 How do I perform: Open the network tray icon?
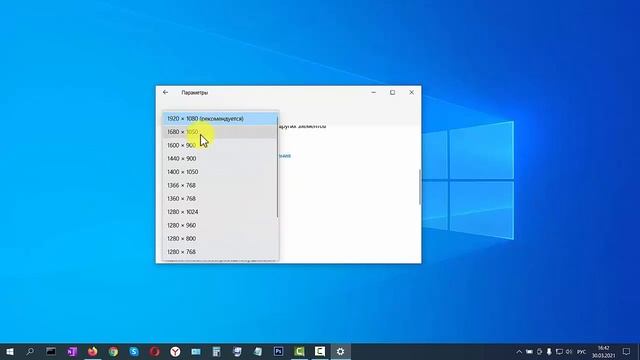(x=559, y=352)
